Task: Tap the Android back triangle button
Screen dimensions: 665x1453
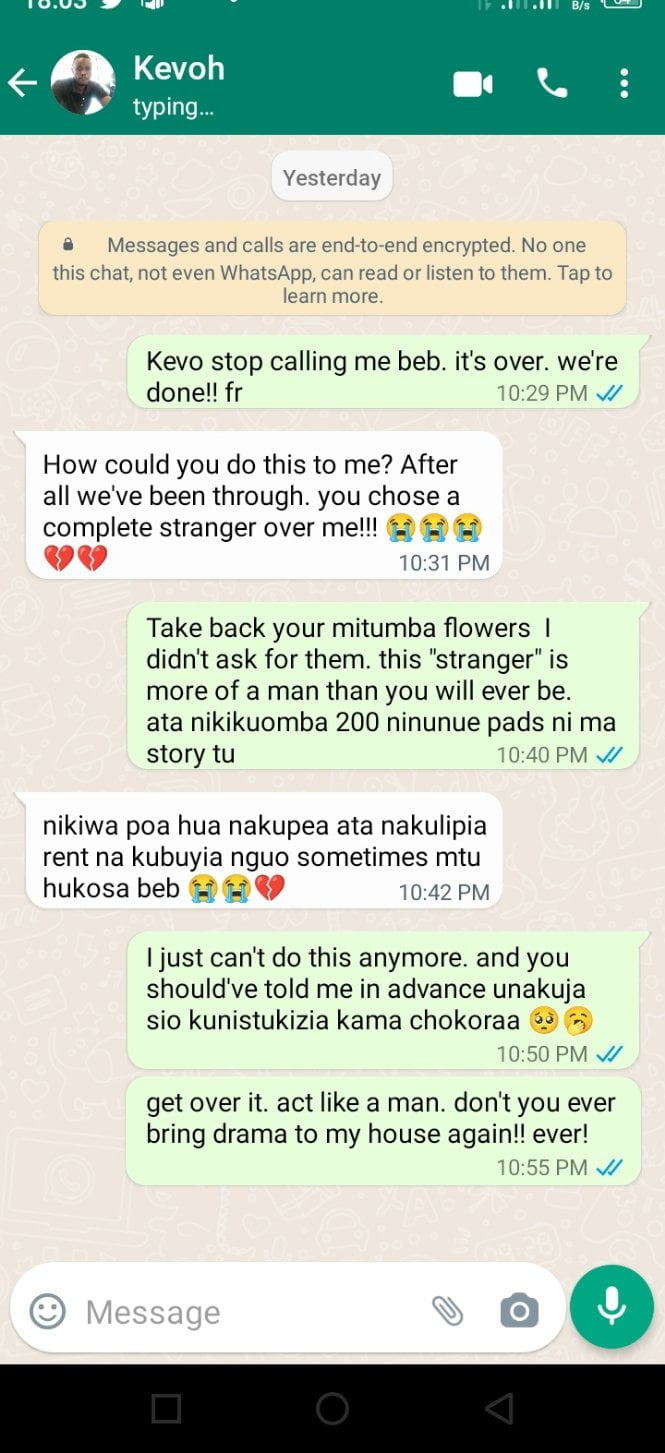Action: 499,1408
